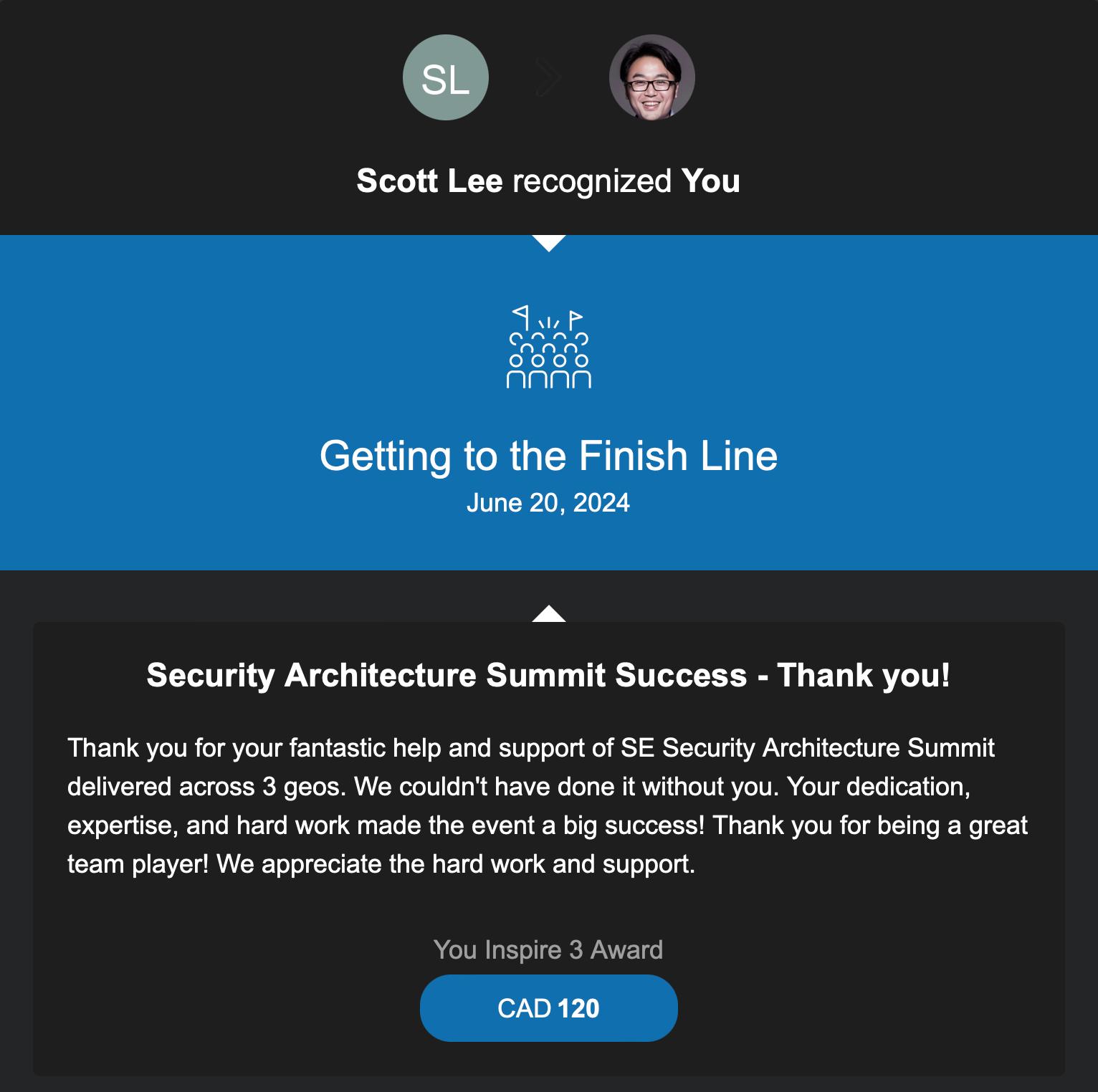This screenshot has width=1098, height=1092.
Task: Open the "Getting to the Finish Line" title
Action: [x=548, y=456]
